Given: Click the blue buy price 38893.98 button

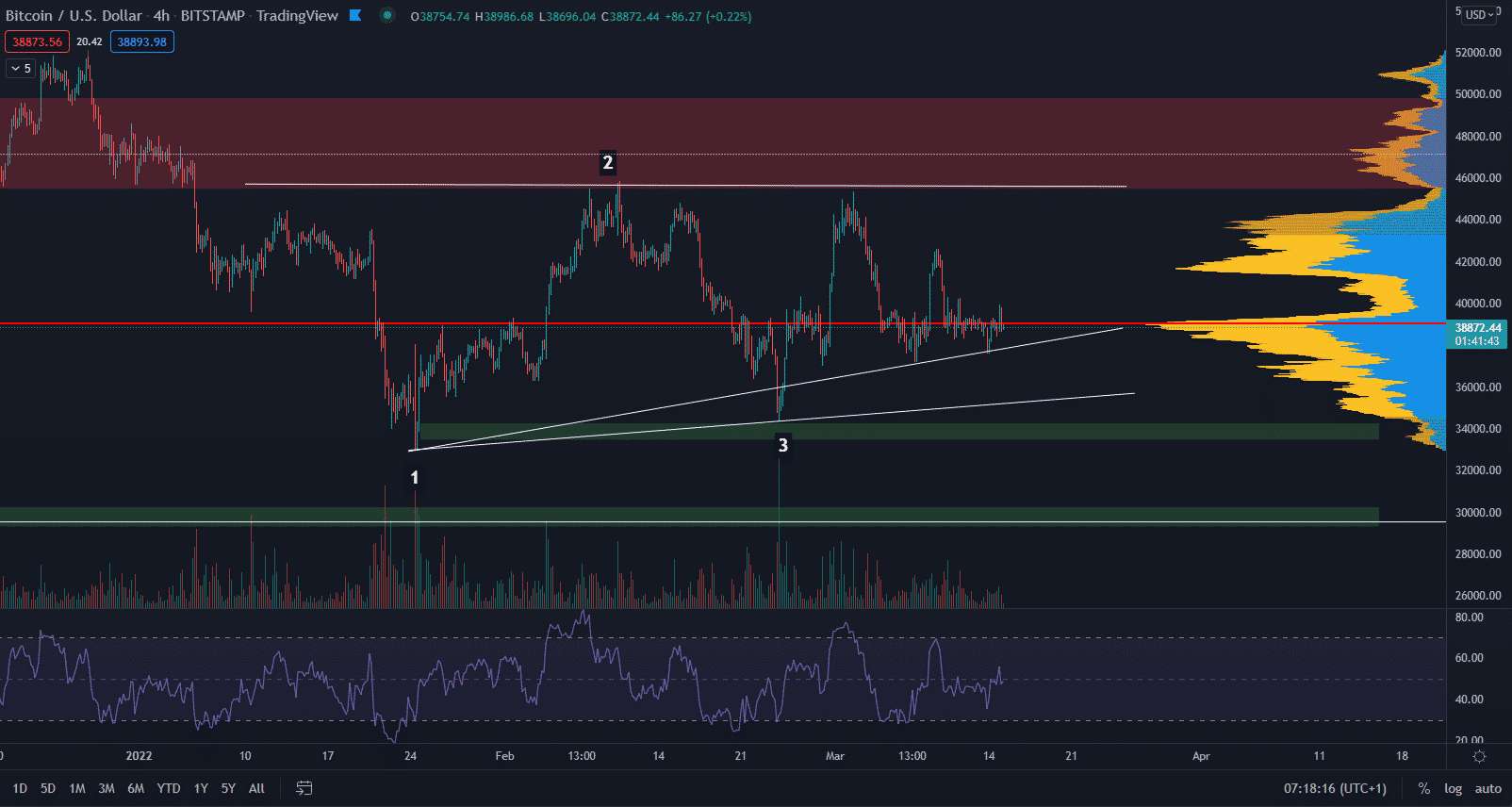Looking at the screenshot, I should click(x=142, y=41).
